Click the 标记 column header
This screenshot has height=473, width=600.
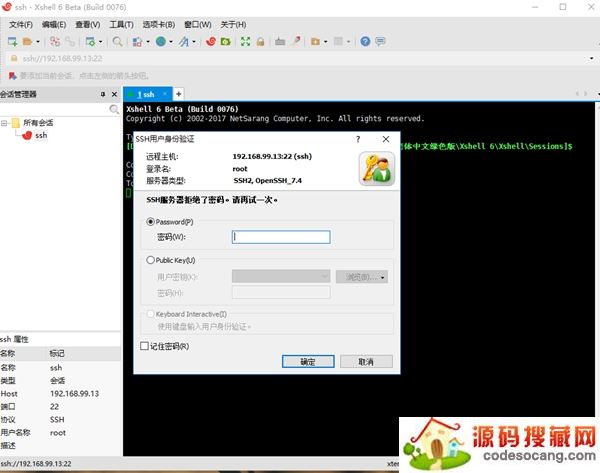point(84,354)
